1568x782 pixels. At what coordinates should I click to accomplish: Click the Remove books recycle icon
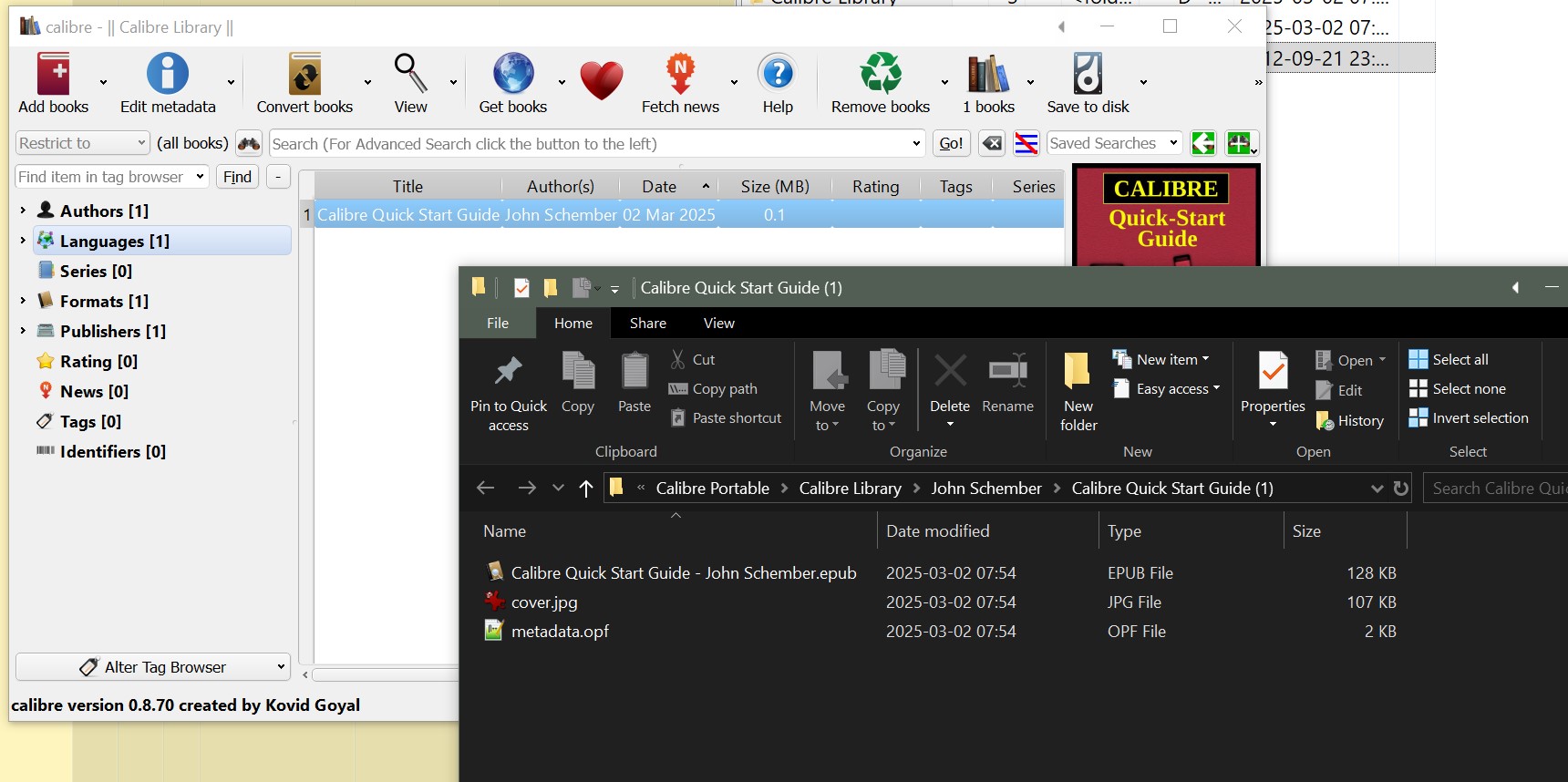(881, 75)
